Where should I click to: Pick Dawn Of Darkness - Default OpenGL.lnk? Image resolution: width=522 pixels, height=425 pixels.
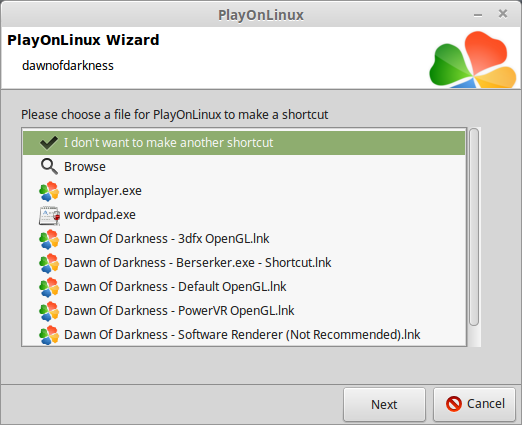click(244, 287)
